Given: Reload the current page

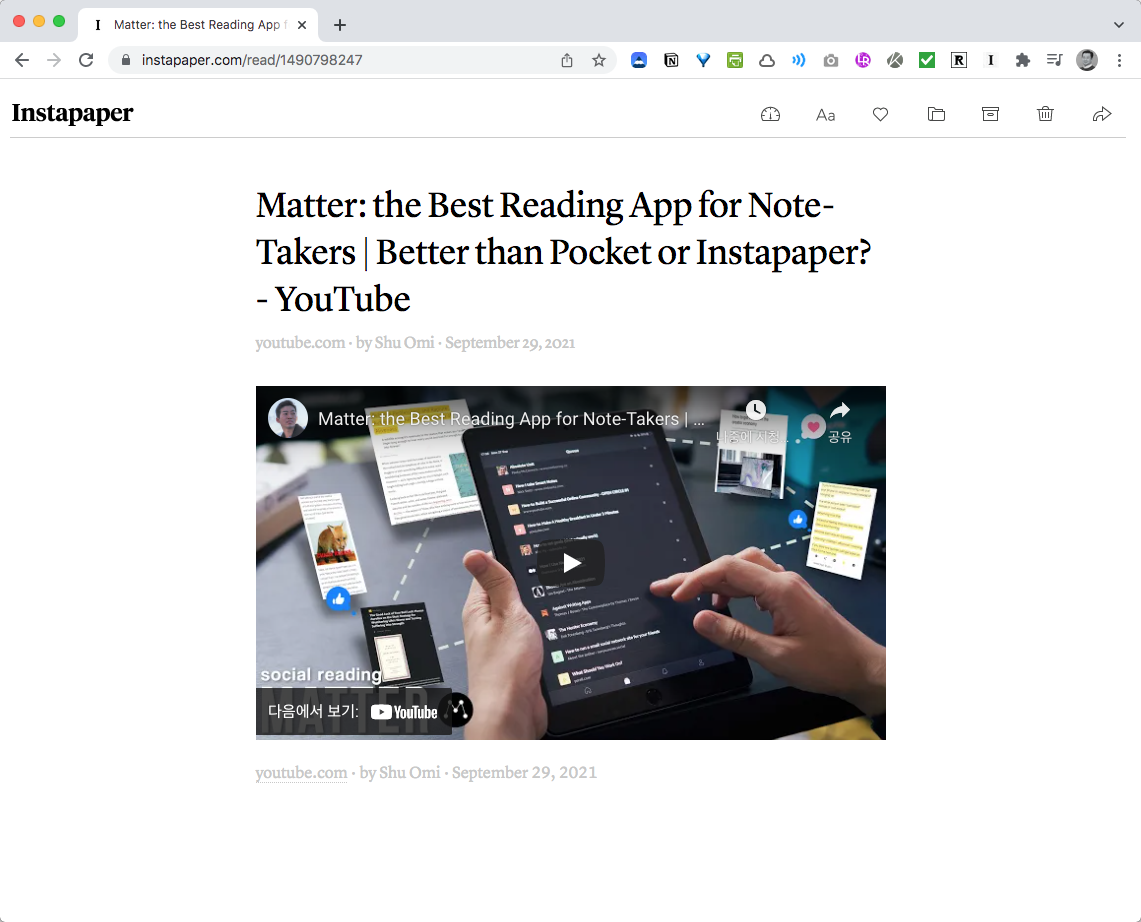Looking at the screenshot, I should (x=86, y=60).
